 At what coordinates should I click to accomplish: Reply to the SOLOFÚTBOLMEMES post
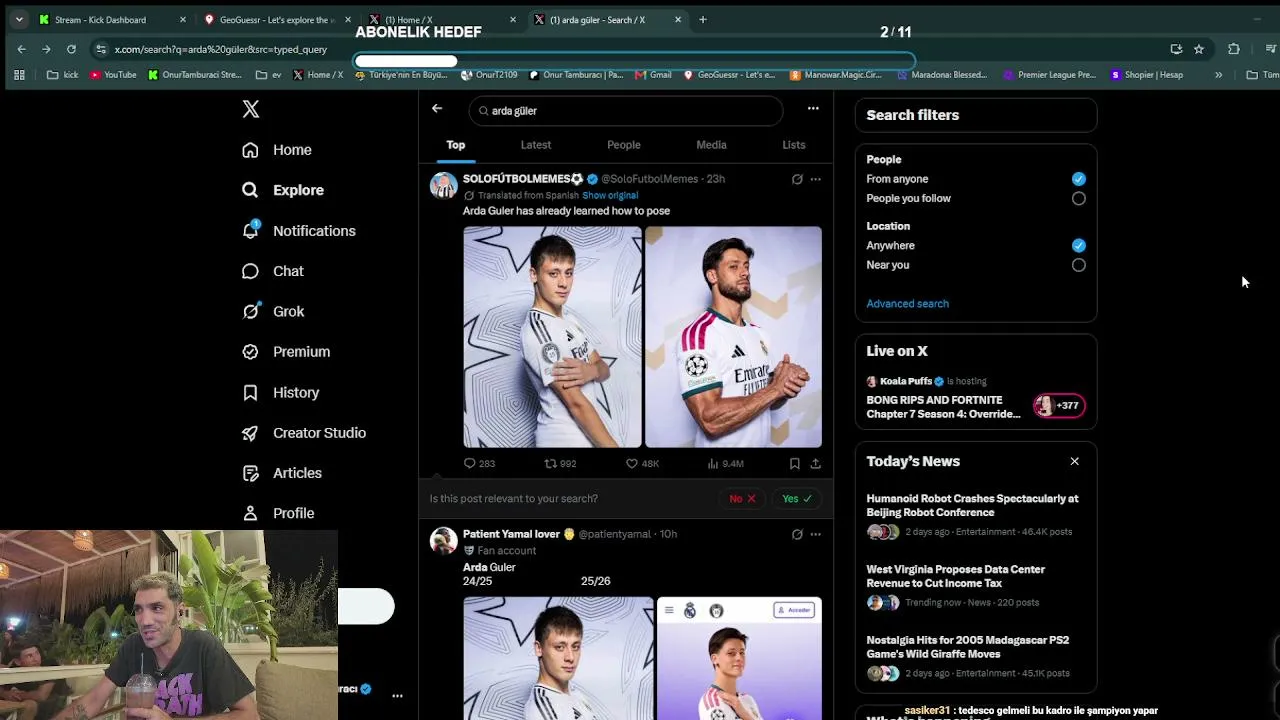pos(479,463)
